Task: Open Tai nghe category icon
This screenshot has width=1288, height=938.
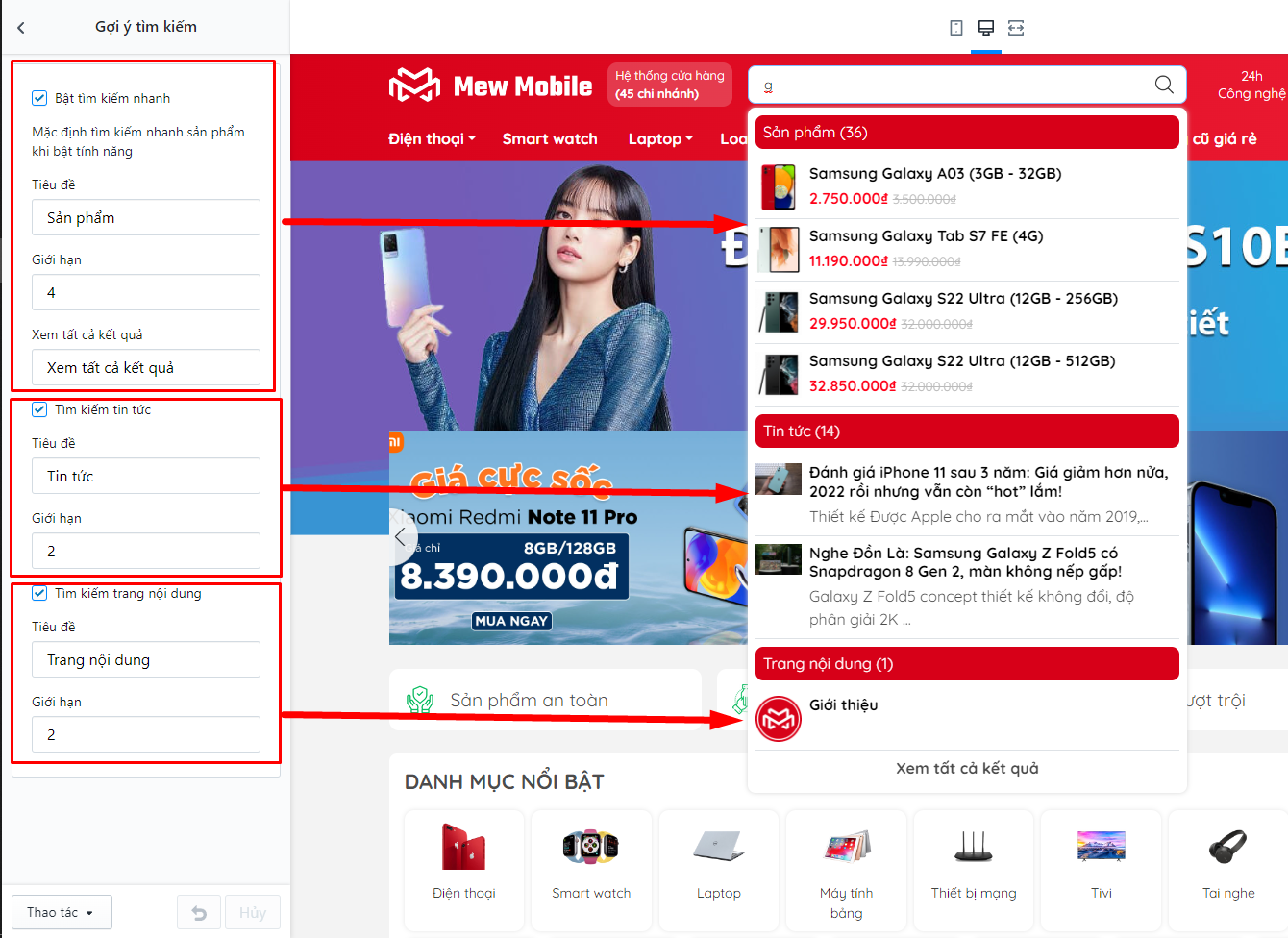Action: click(x=1228, y=847)
